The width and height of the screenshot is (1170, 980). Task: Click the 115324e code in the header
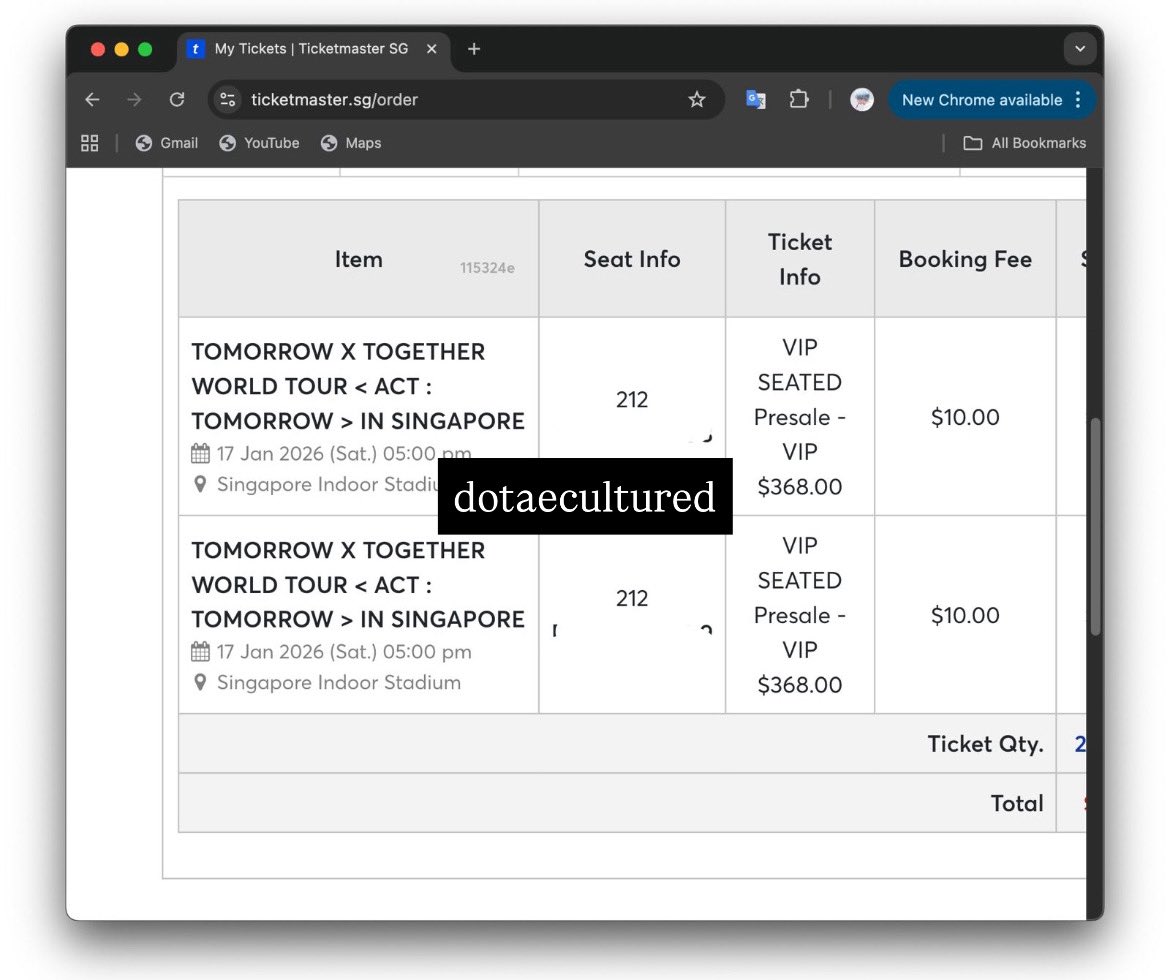487,268
